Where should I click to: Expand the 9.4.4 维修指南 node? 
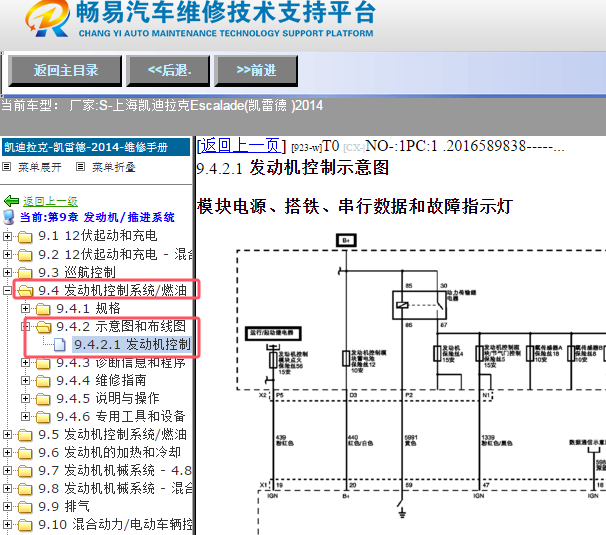coord(26,381)
